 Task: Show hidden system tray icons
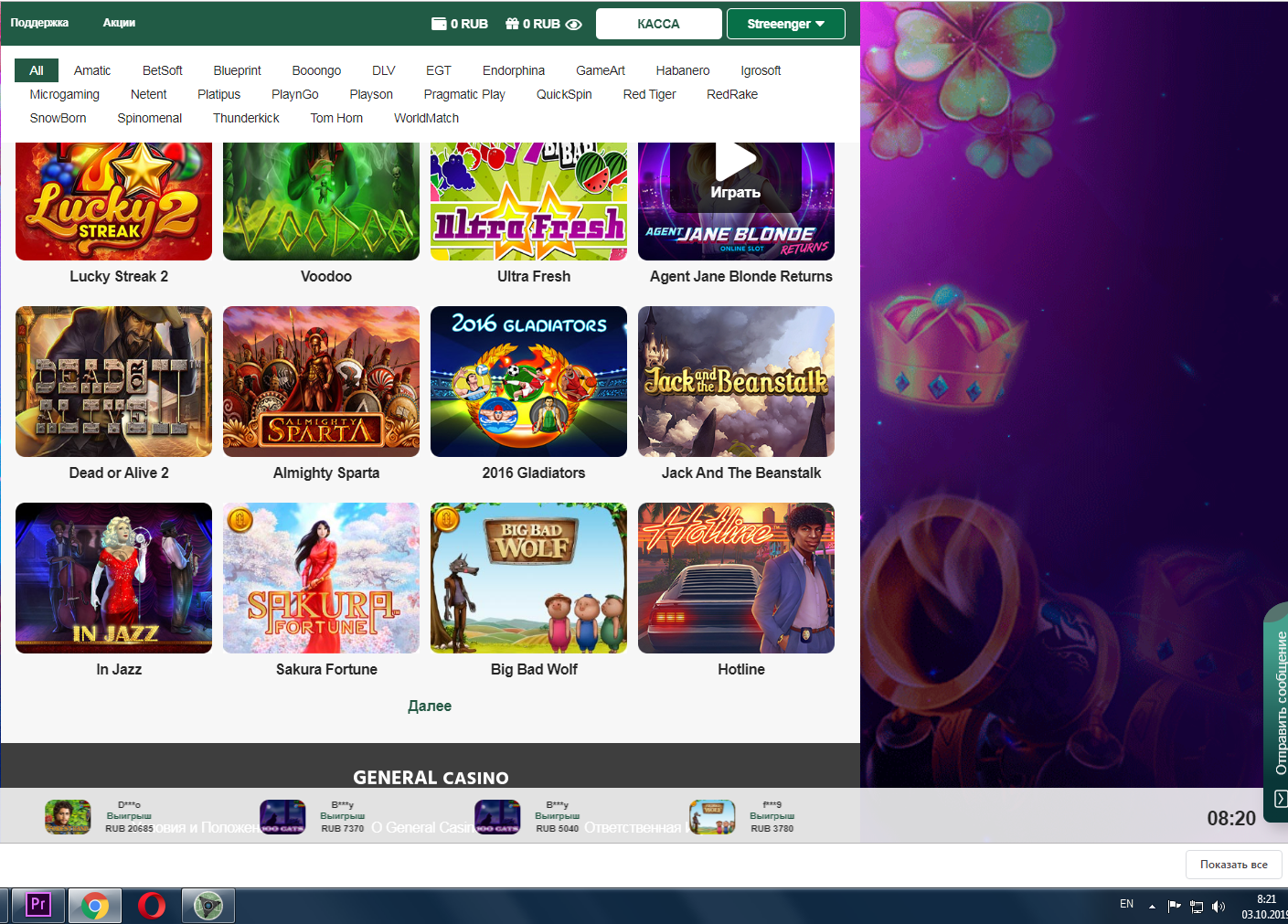coord(1152,907)
